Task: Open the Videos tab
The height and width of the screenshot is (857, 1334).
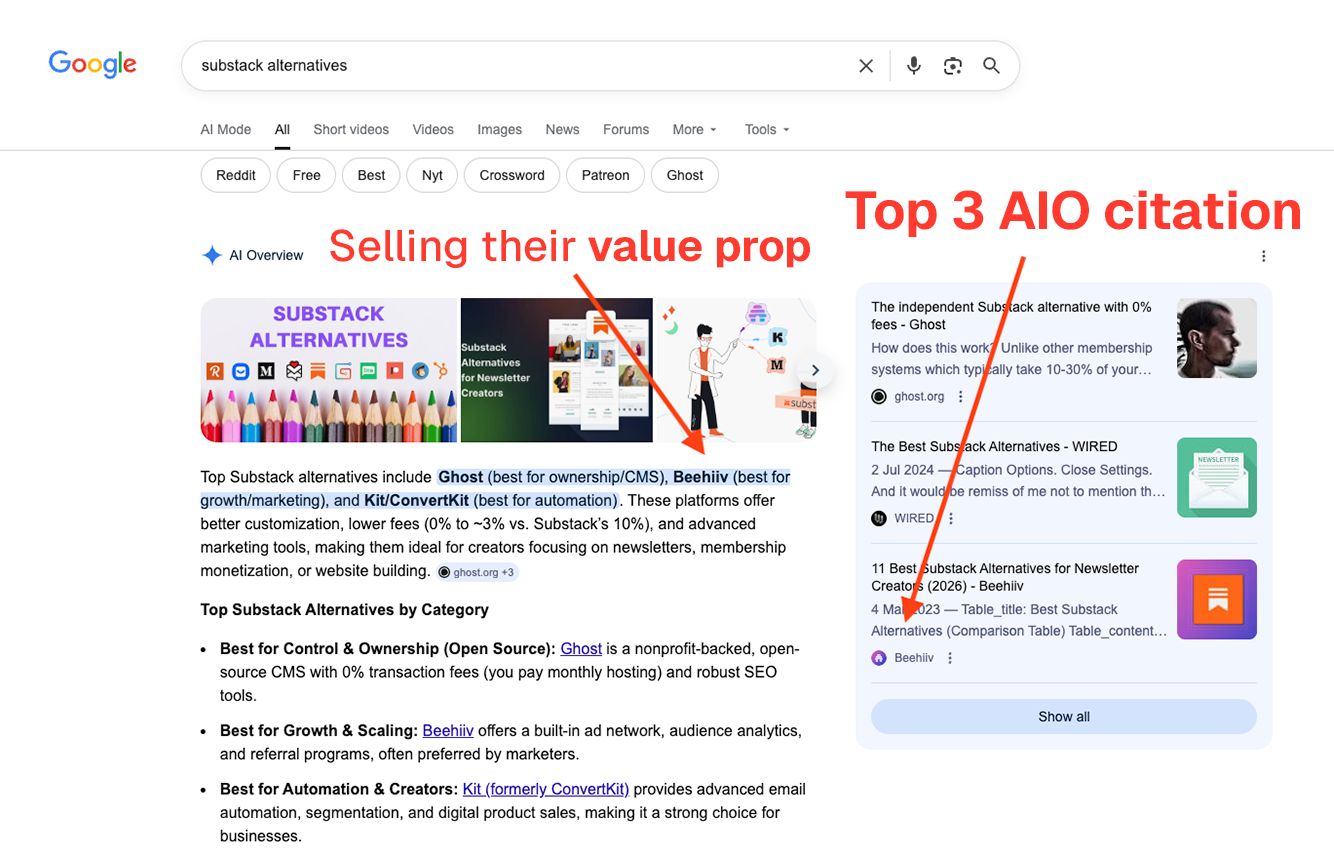Action: (x=433, y=130)
